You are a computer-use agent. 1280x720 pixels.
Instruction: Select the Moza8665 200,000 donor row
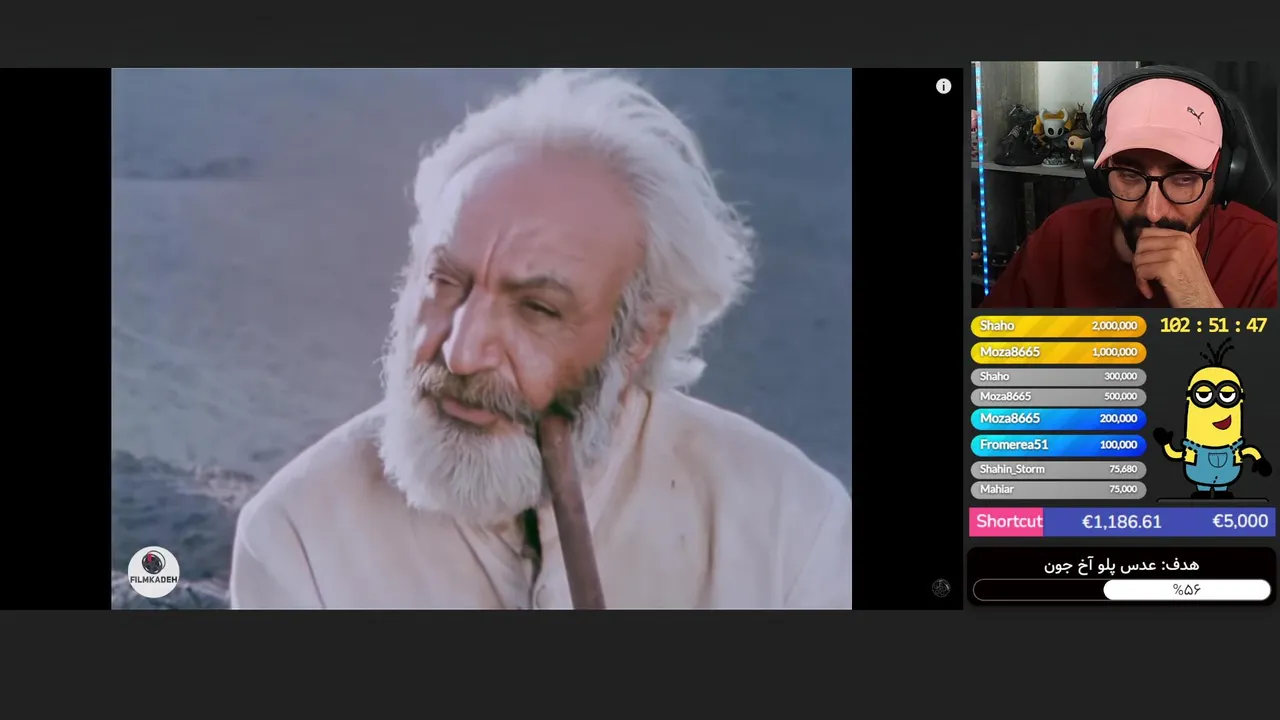coord(1058,419)
